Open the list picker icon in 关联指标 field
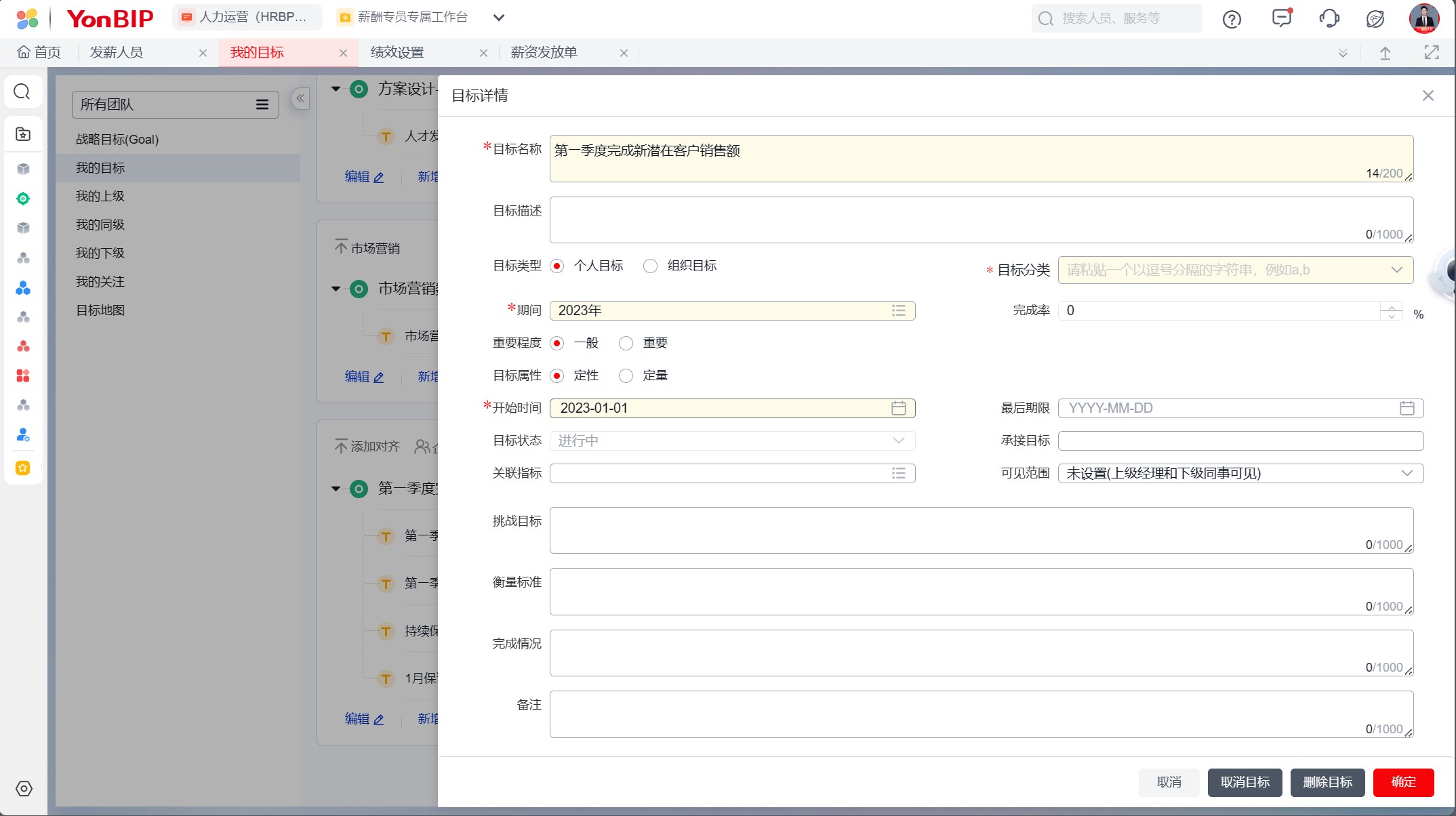This screenshot has width=1456, height=816. [x=899, y=473]
